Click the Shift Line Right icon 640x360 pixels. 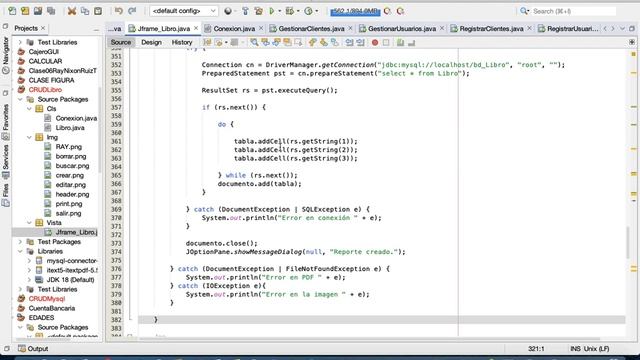point(360,42)
